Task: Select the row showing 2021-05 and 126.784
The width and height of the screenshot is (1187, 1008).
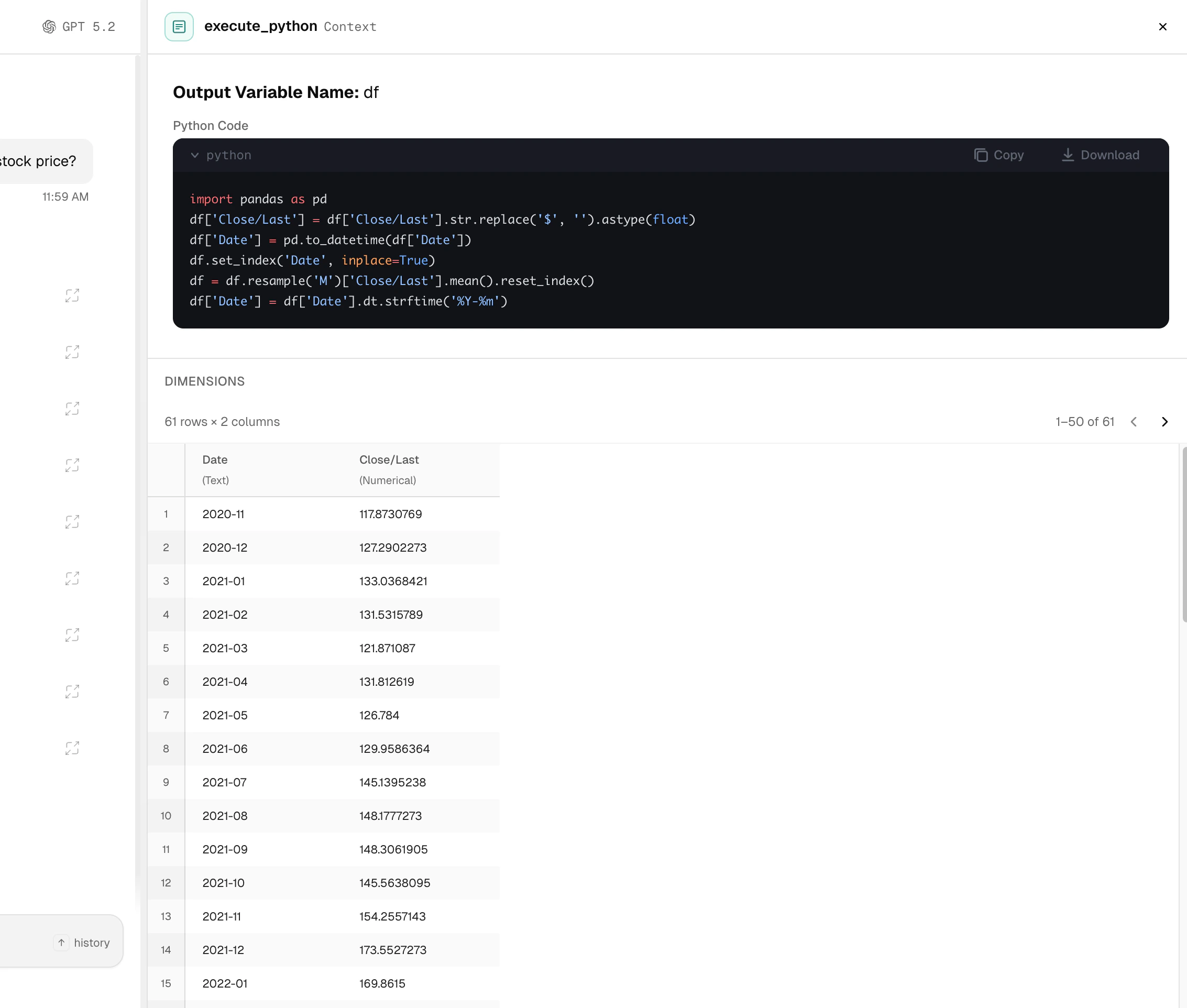Action: coord(314,715)
